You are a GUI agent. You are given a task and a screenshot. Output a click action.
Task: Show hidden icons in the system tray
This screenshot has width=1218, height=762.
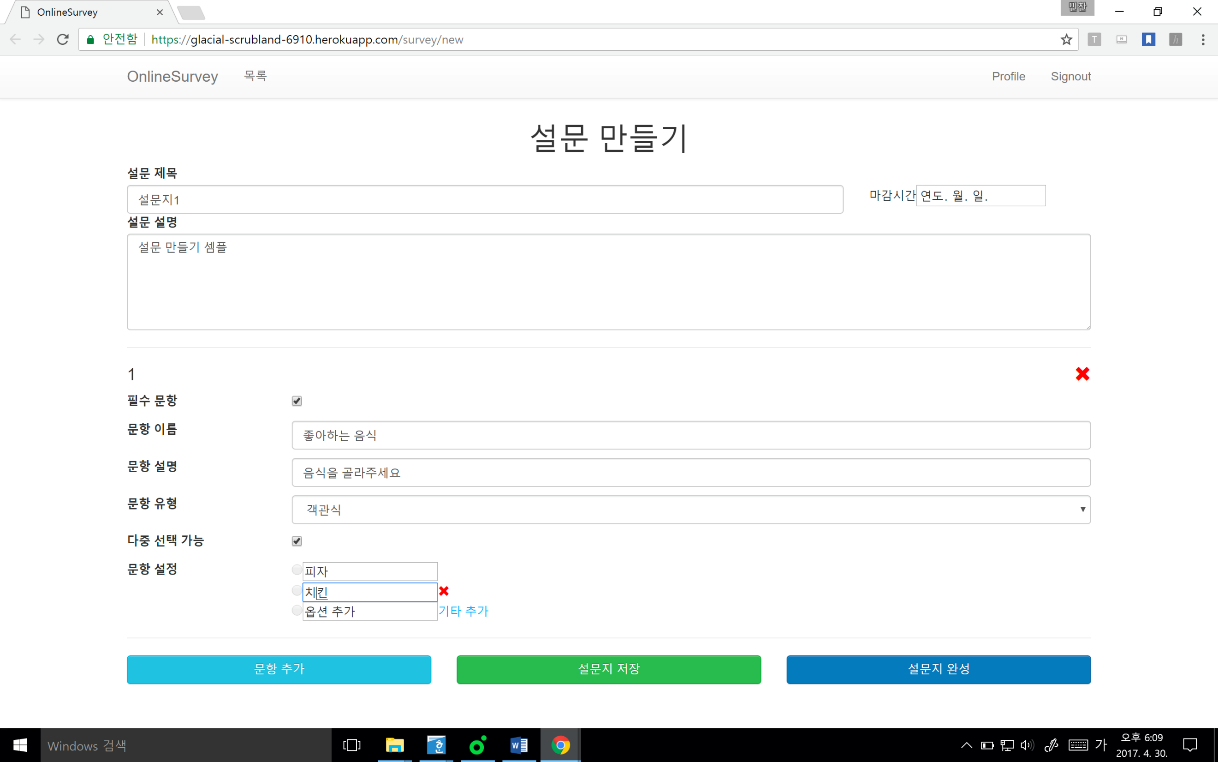tap(966, 745)
